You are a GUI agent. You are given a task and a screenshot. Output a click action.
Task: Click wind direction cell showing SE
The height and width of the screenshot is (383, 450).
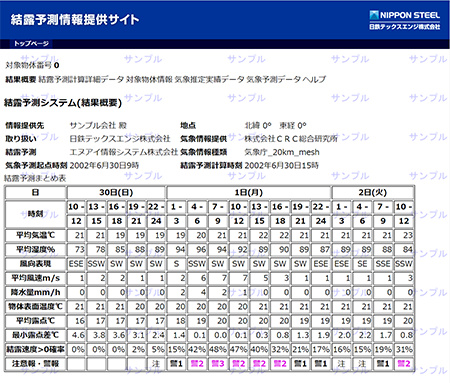[362, 264]
